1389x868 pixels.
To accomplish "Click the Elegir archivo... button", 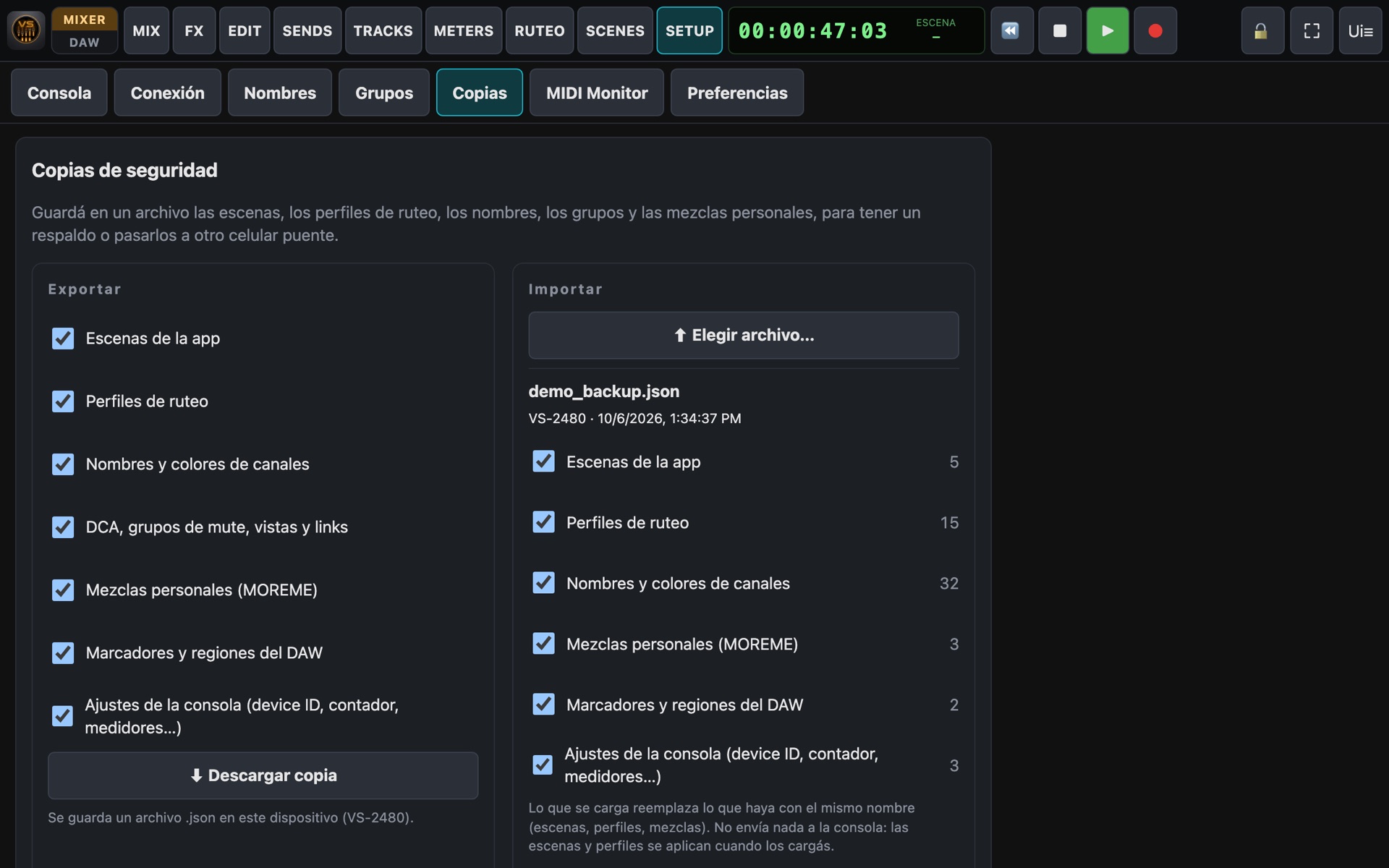I will click(744, 335).
